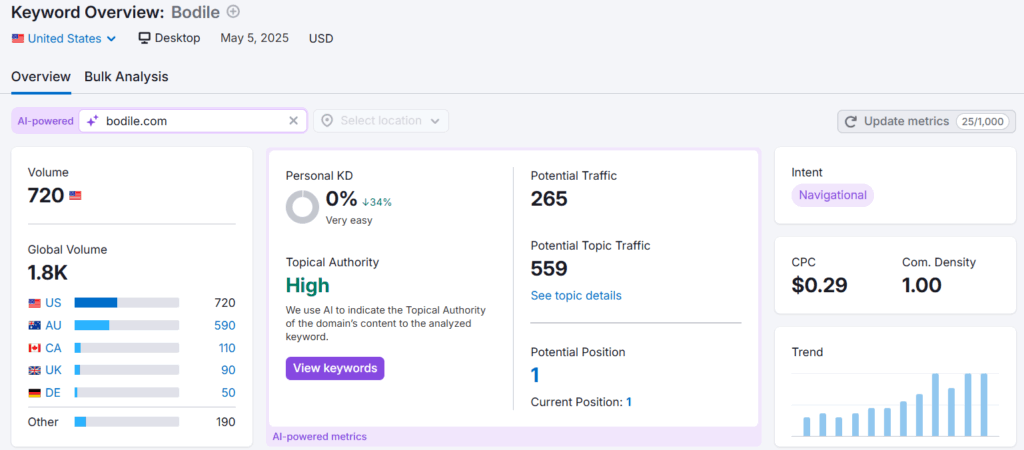Click the Australia flag icon
This screenshot has height=450, width=1024.
tap(35, 325)
